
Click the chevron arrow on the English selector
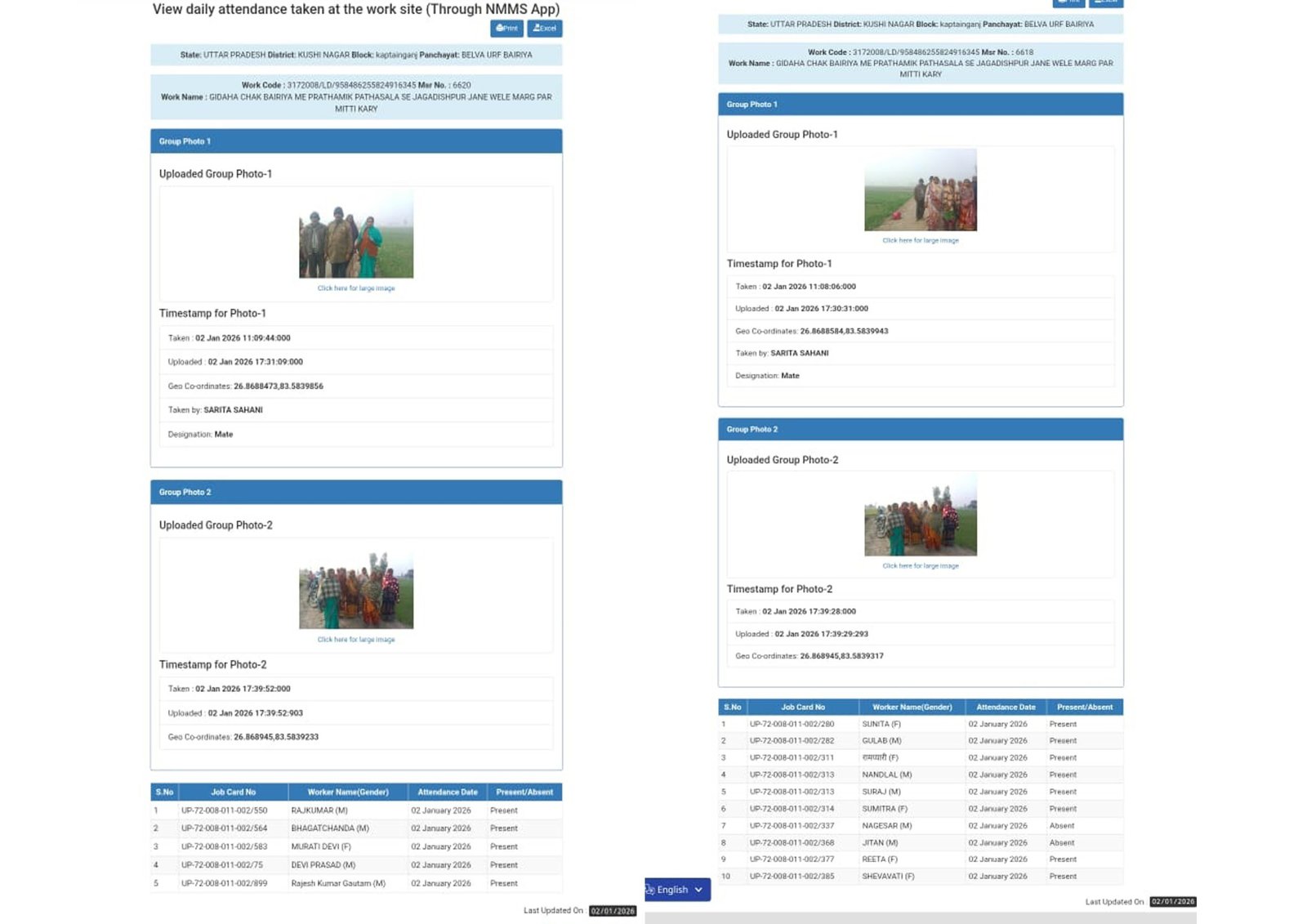tap(698, 890)
